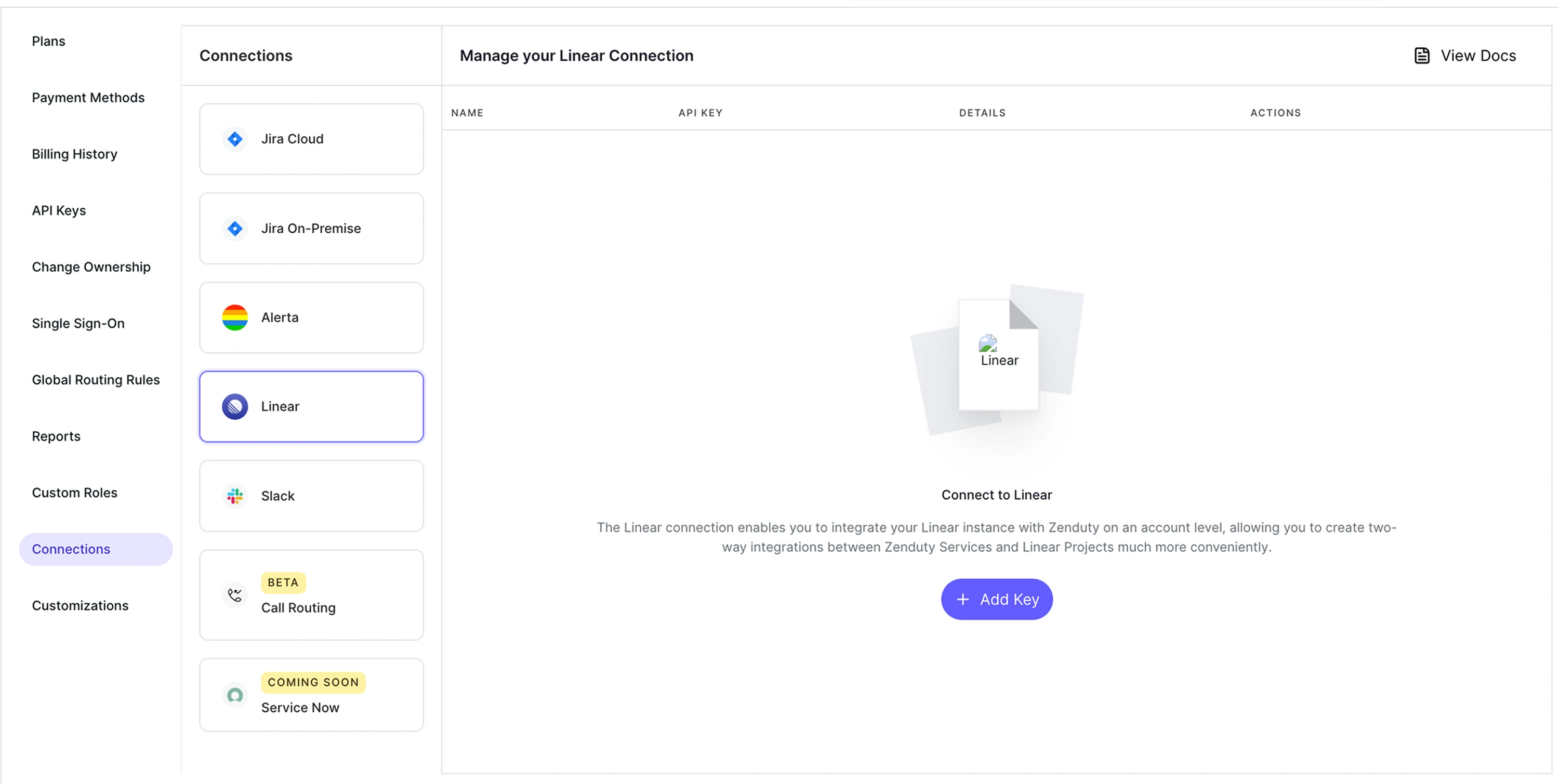Viewport: 1559px width, 784px height.
Task: Click the Jira Cloud diamond icon
Action: (235, 139)
